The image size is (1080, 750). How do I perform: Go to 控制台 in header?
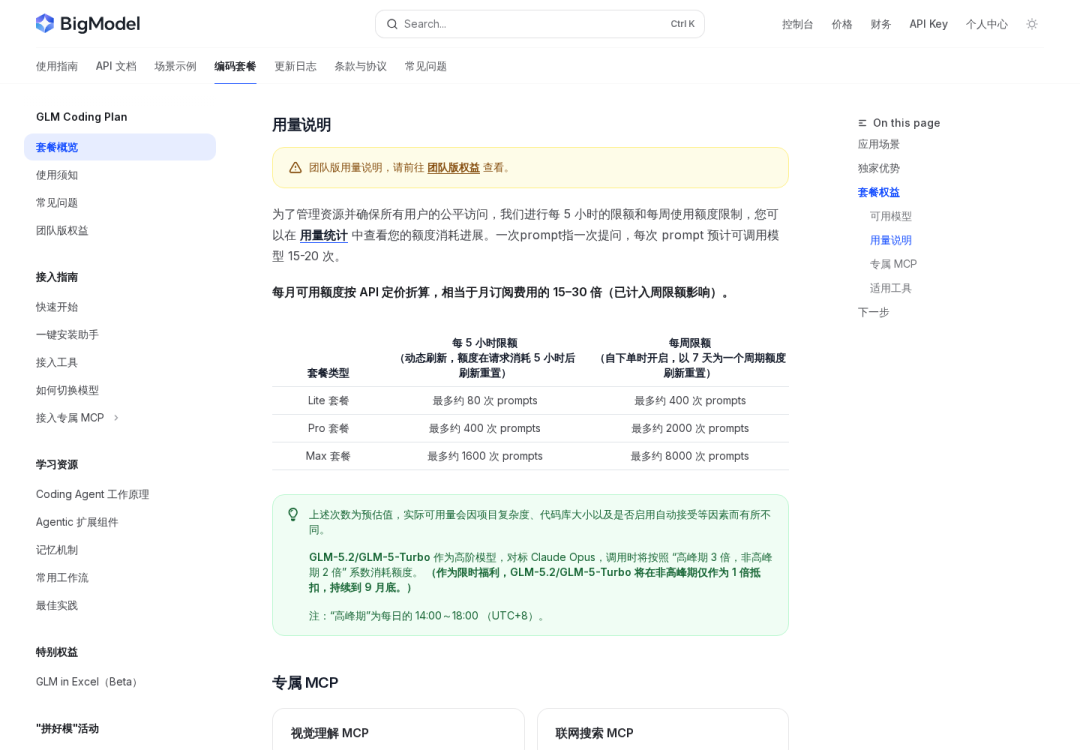797,24
